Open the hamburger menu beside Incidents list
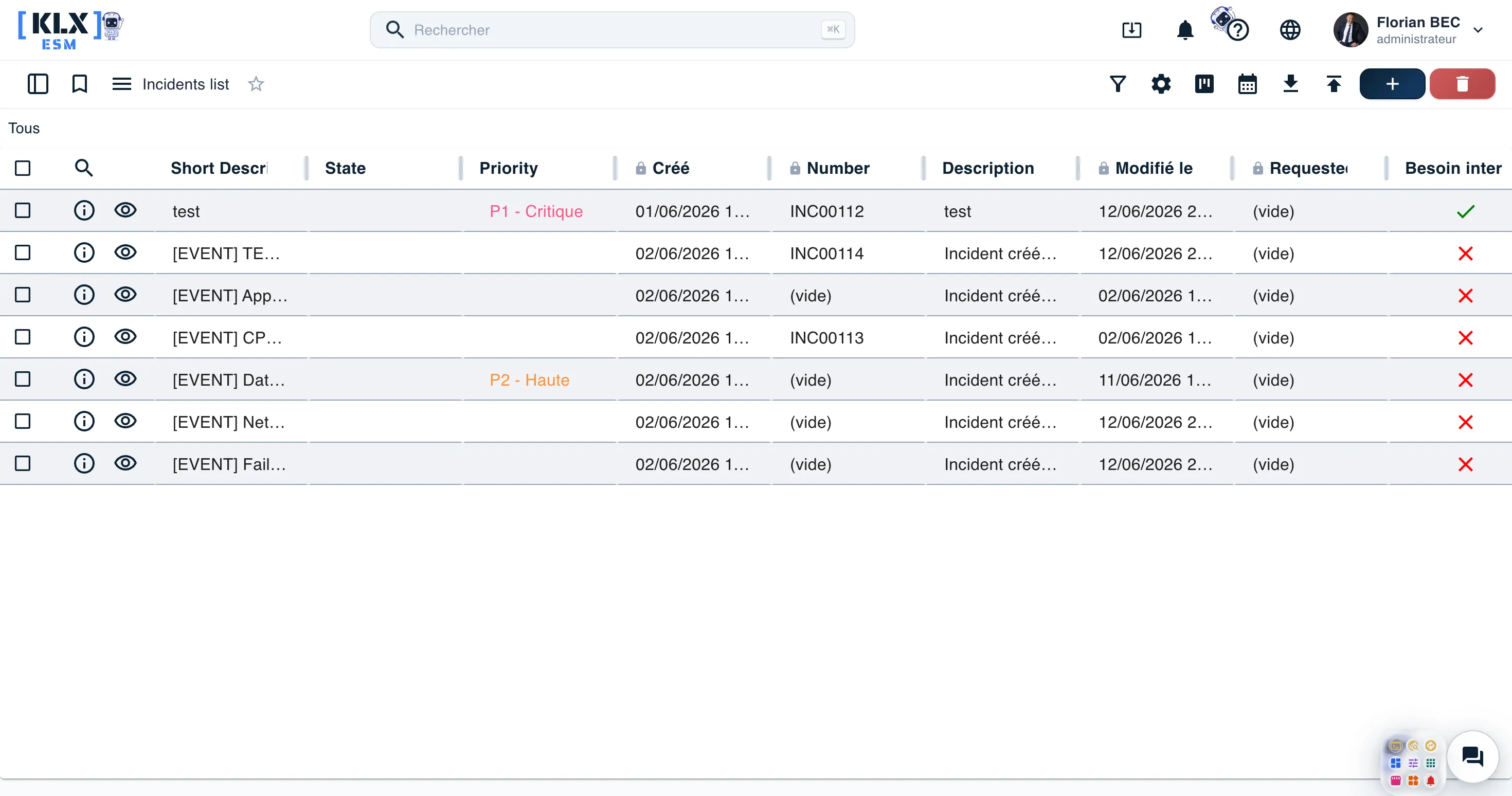The height and width of the screenshot is (796, 1512). pyautogui.click(x=121, y=84)
